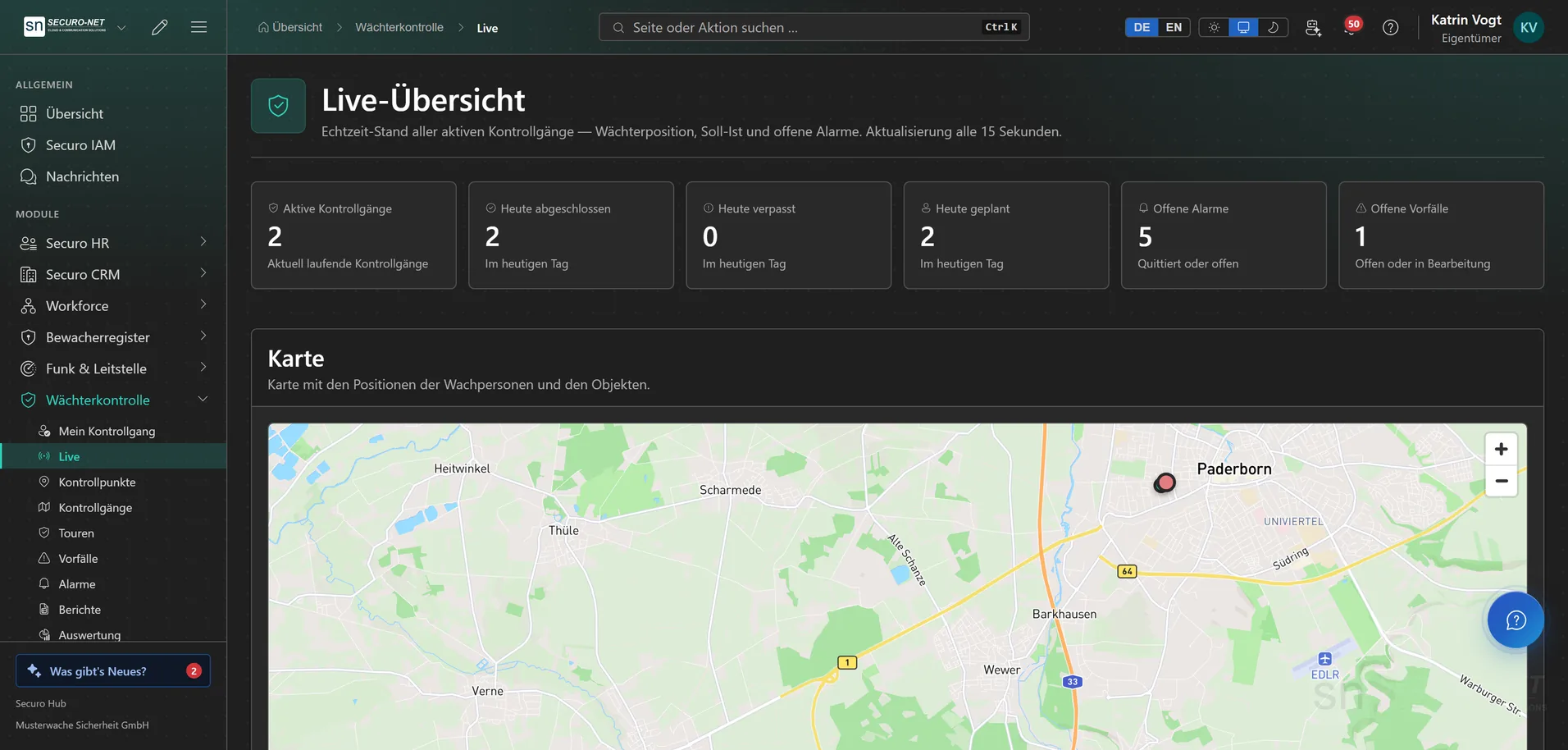This screenshot has width=1568, height=750.
Task: Open Securo IAM in sidebar
Action: [113, 145]
